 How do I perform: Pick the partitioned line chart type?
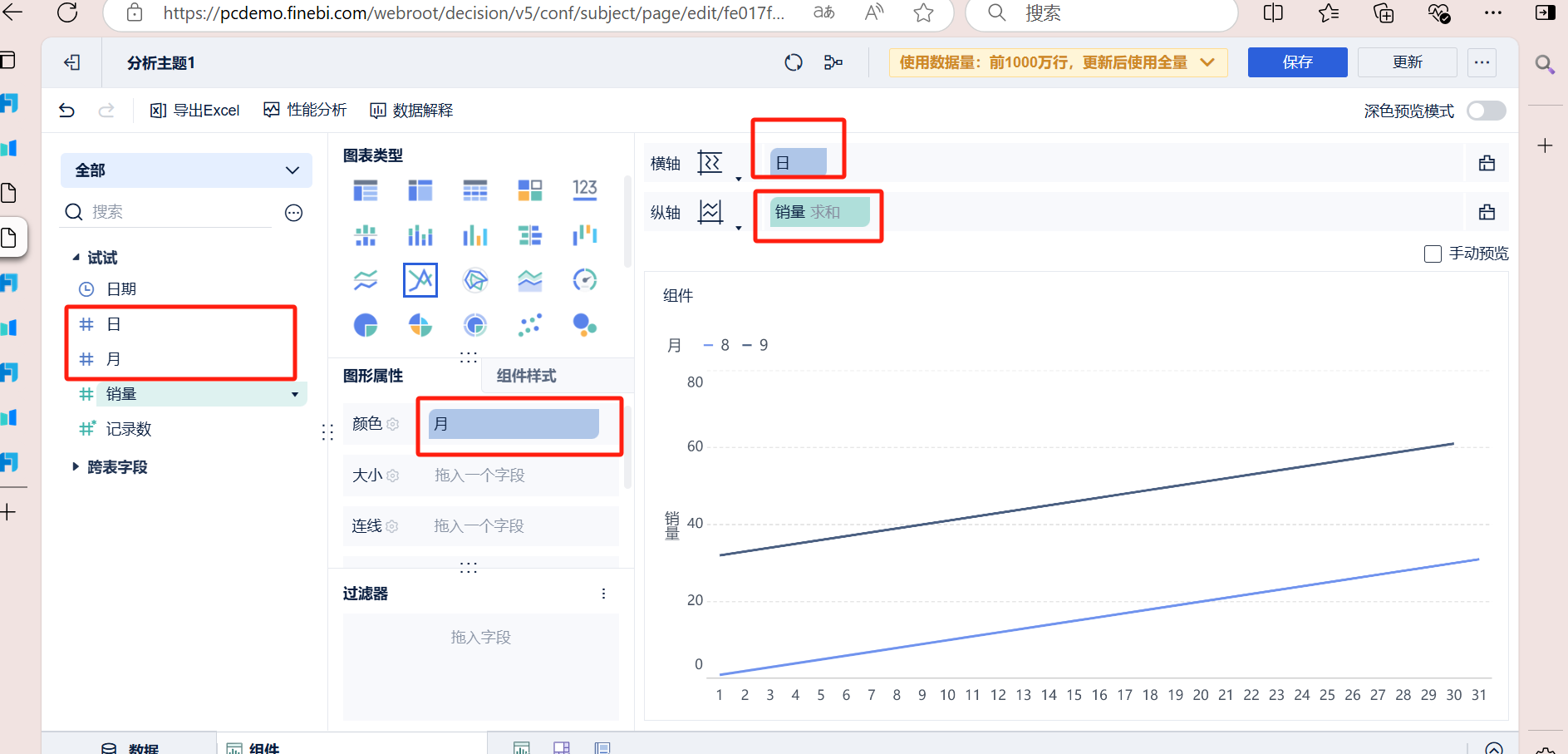pyautogui.click(x=366, y=280)
